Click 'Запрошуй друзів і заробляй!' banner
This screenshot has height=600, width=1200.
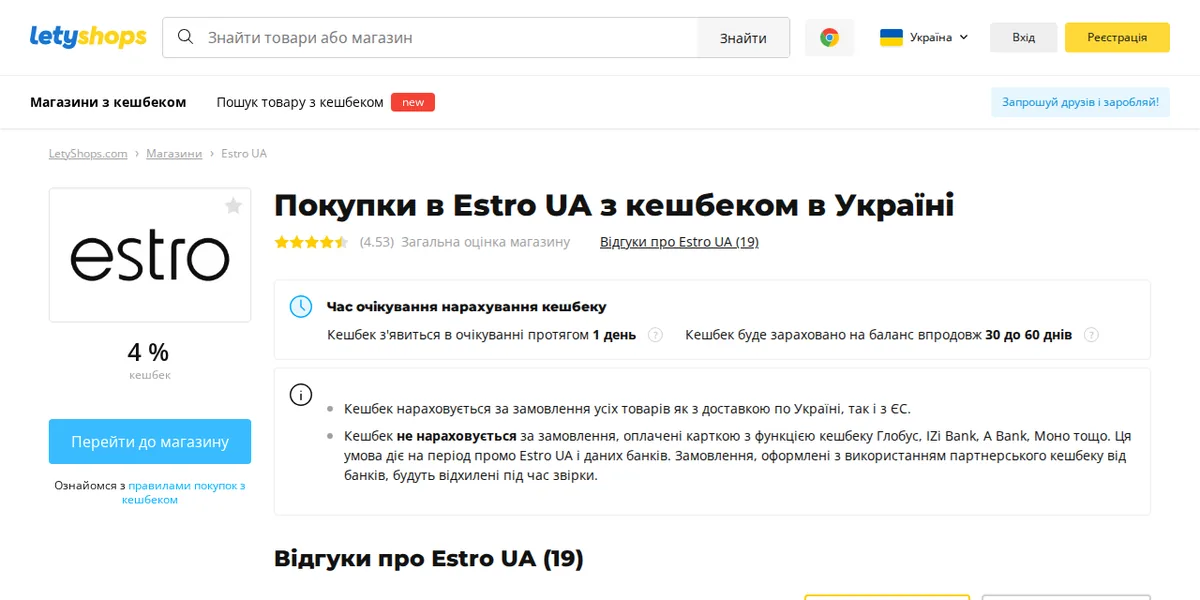[x=1081, y=102]
